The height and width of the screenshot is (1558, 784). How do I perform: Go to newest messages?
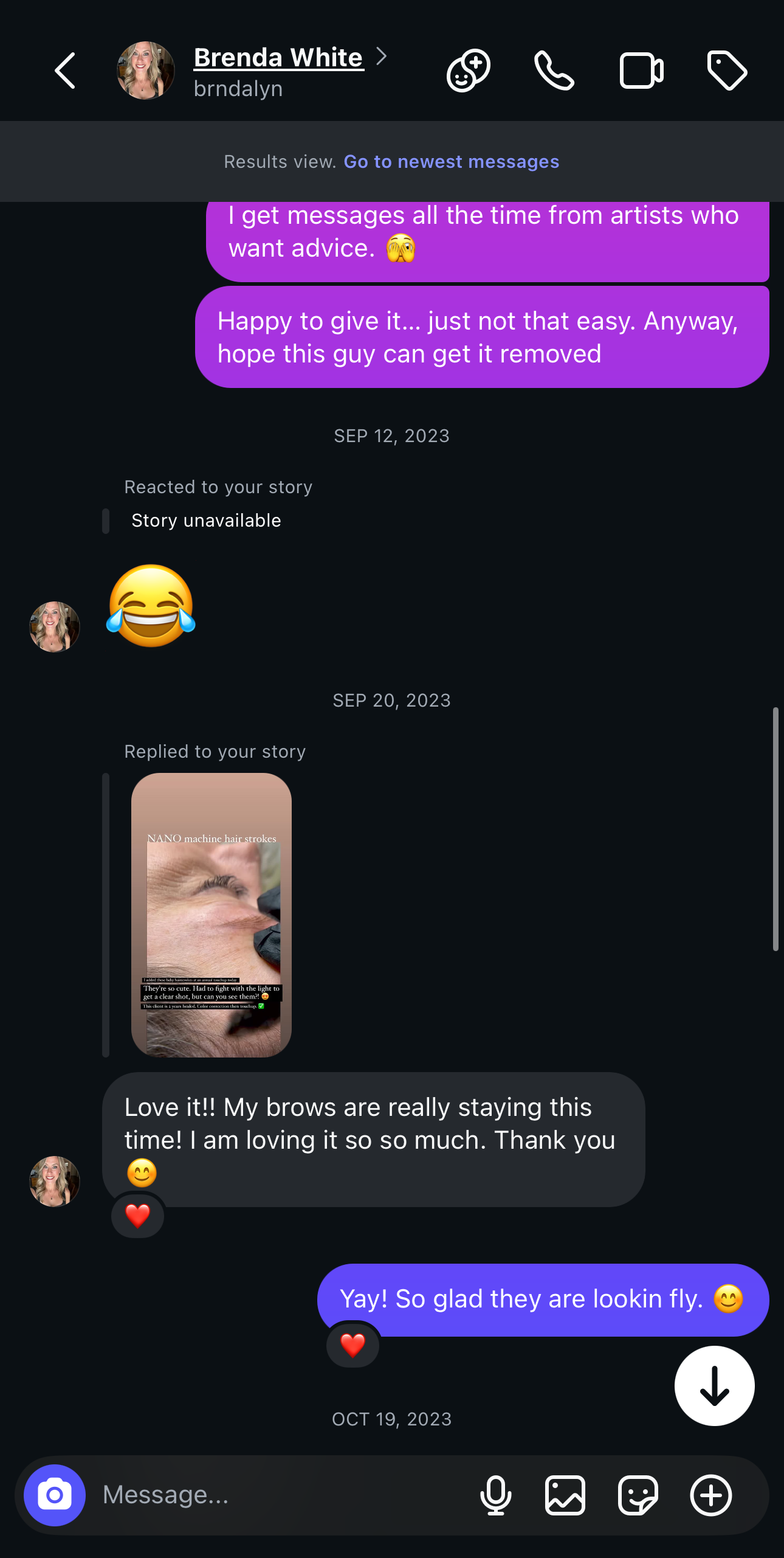tap(451, 162)
